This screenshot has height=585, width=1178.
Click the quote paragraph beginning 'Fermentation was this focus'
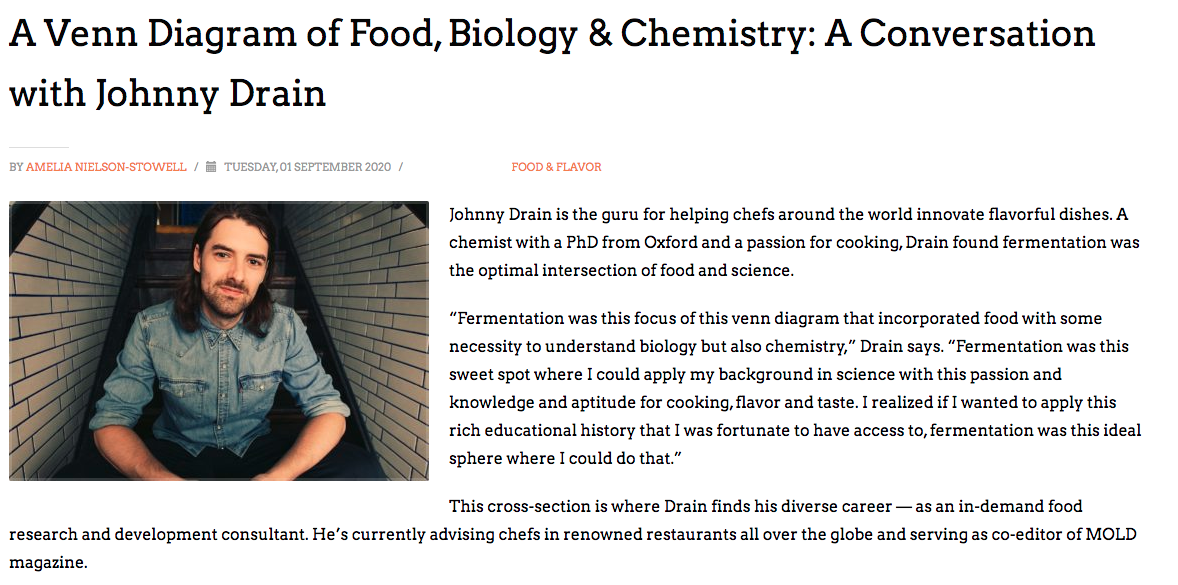(795, 387)
